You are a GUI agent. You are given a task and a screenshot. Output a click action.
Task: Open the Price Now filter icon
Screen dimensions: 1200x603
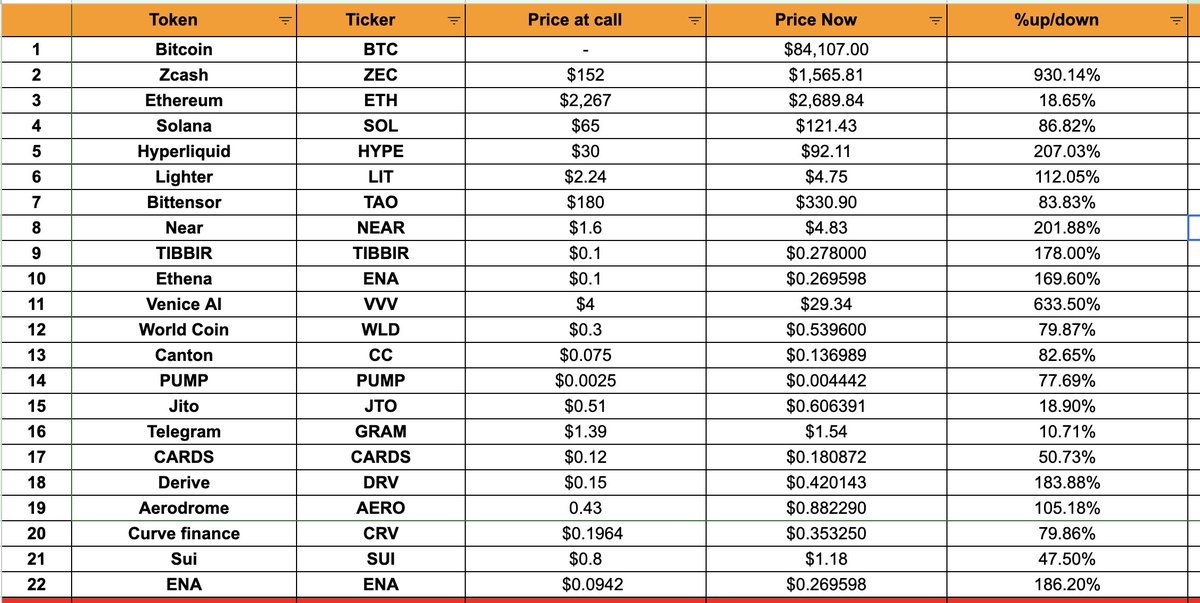(x=935, y=20)
